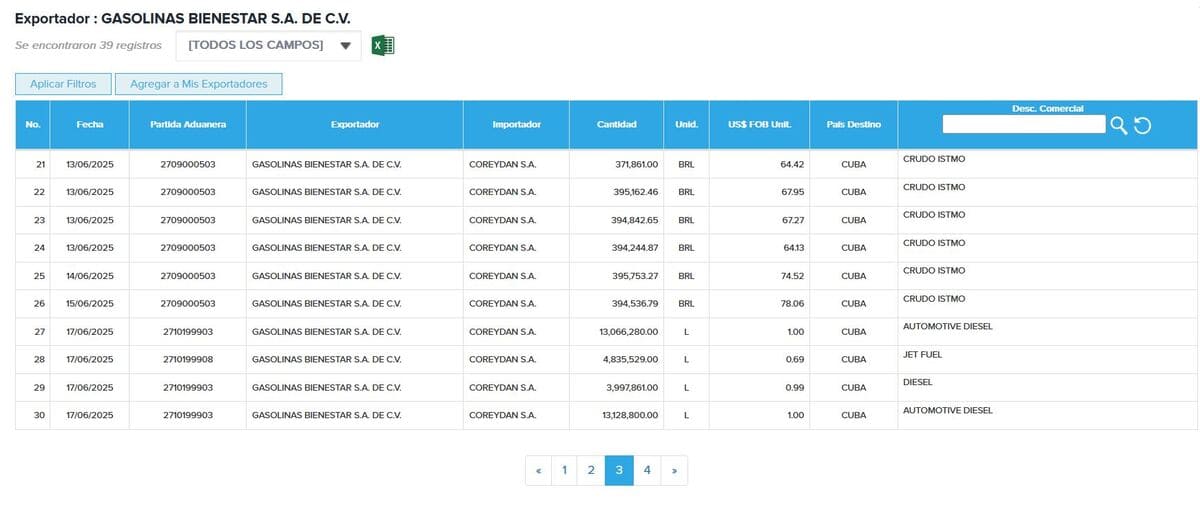Click the DIESEL description in row 29

point(917,382)
